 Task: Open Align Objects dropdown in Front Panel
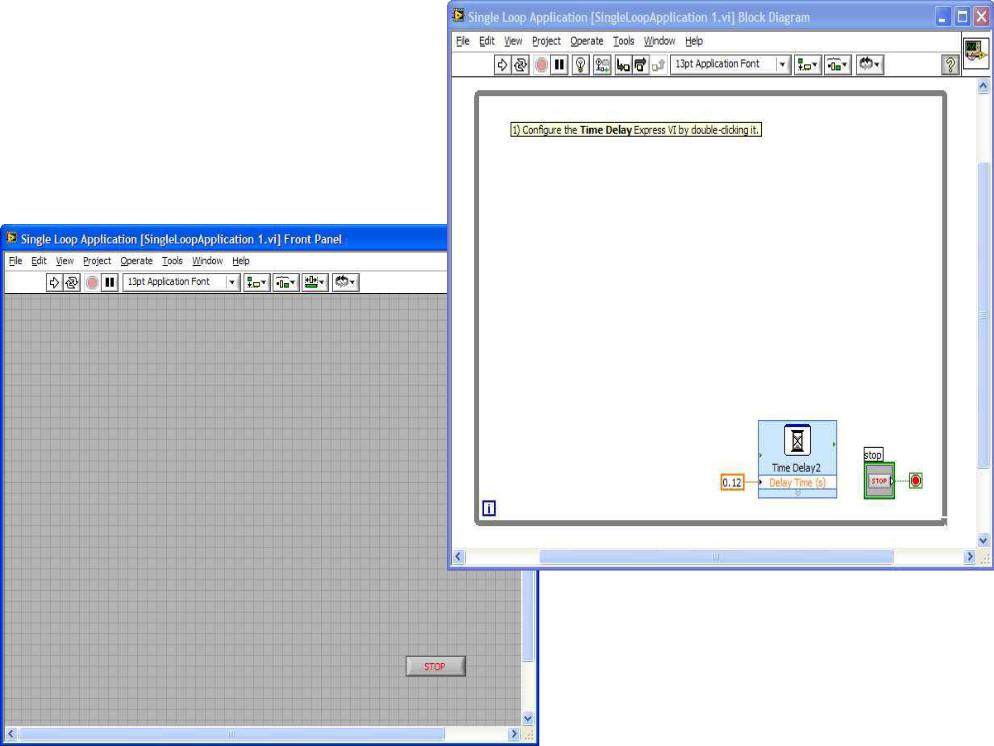pyautogui.click(x=257, y=282)
